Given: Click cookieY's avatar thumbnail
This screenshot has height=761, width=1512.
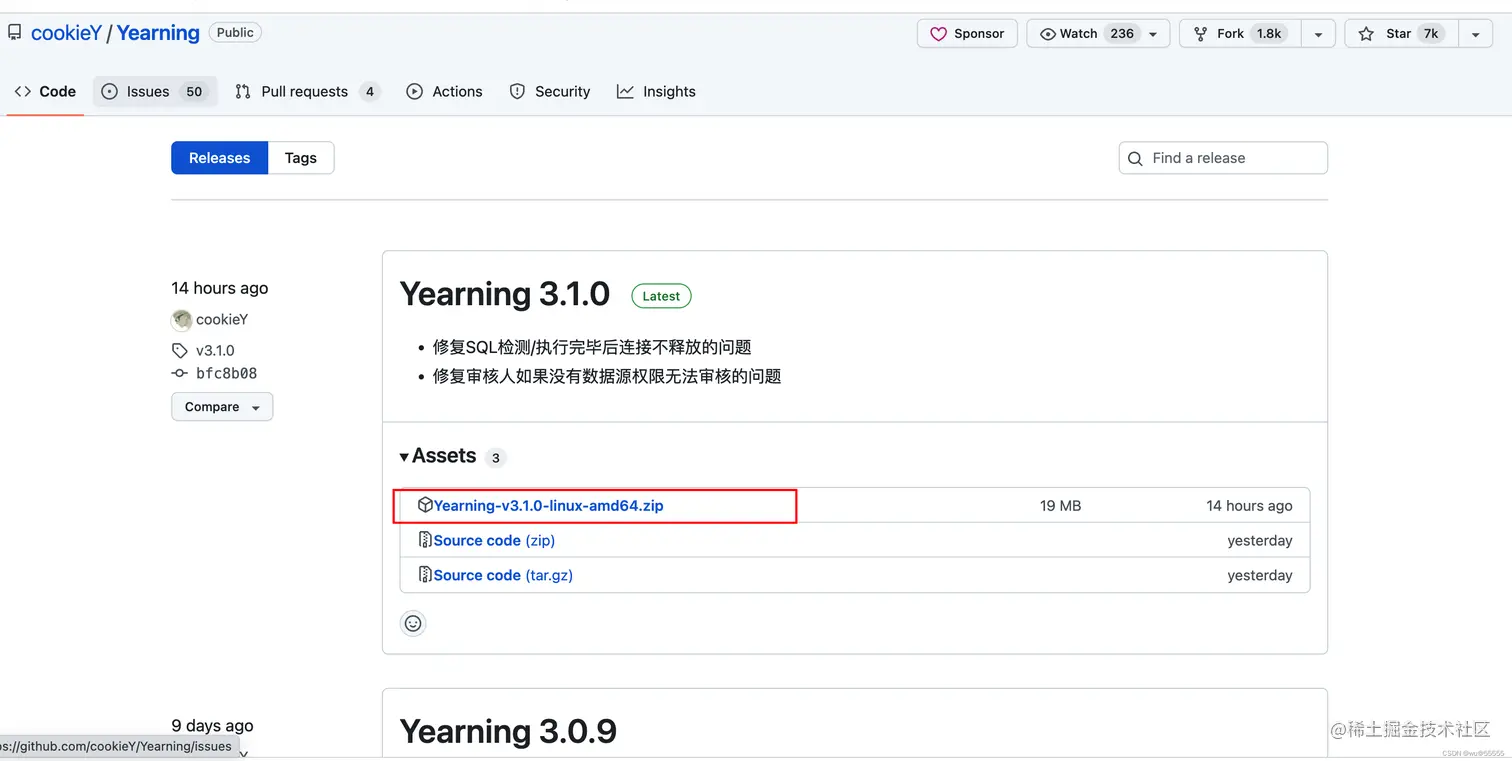Looking at the screenshot, I should [x=181, y=320].
